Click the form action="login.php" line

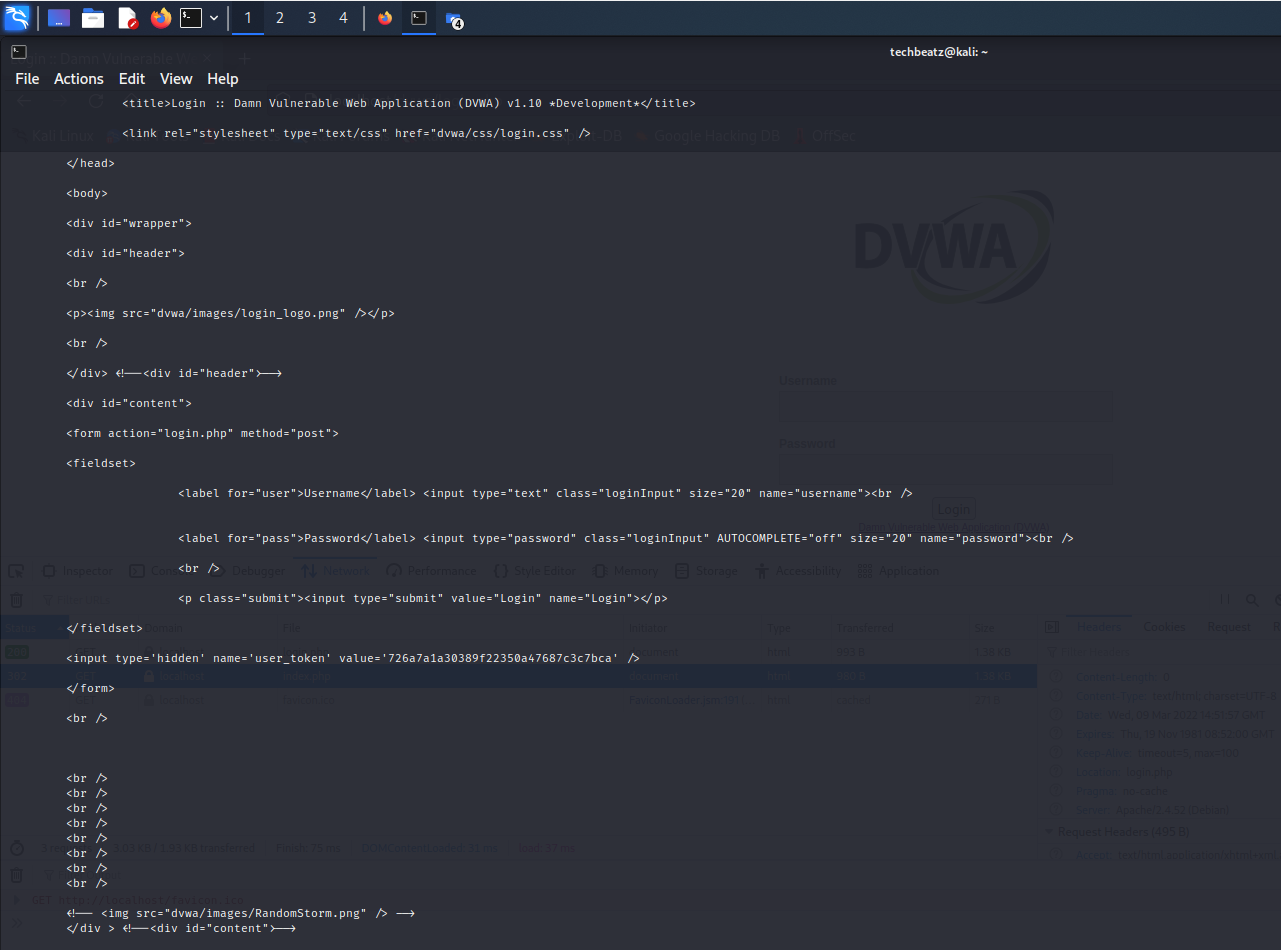tap(203, 433)
